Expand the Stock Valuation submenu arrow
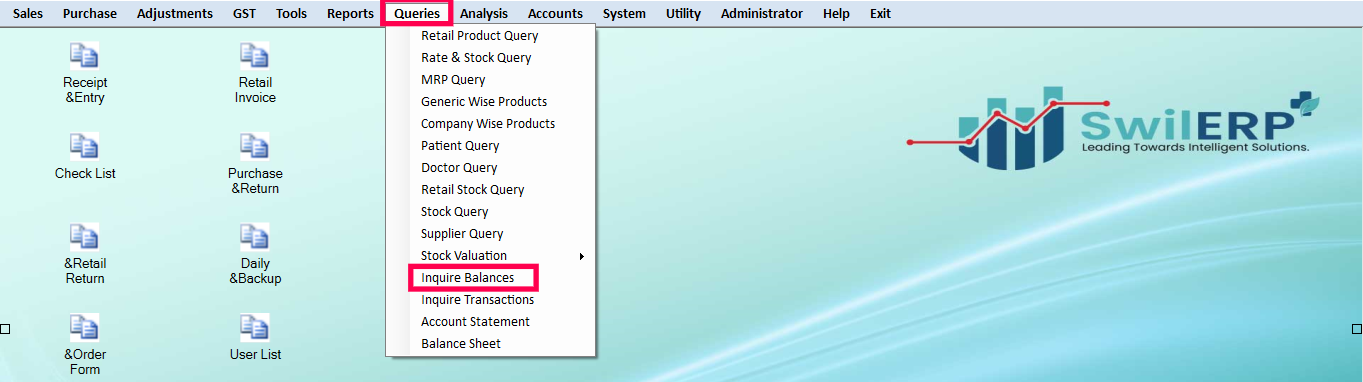The width and height of the screenshot is (1363, 382). pyautogui.click(x=582, y=256)
